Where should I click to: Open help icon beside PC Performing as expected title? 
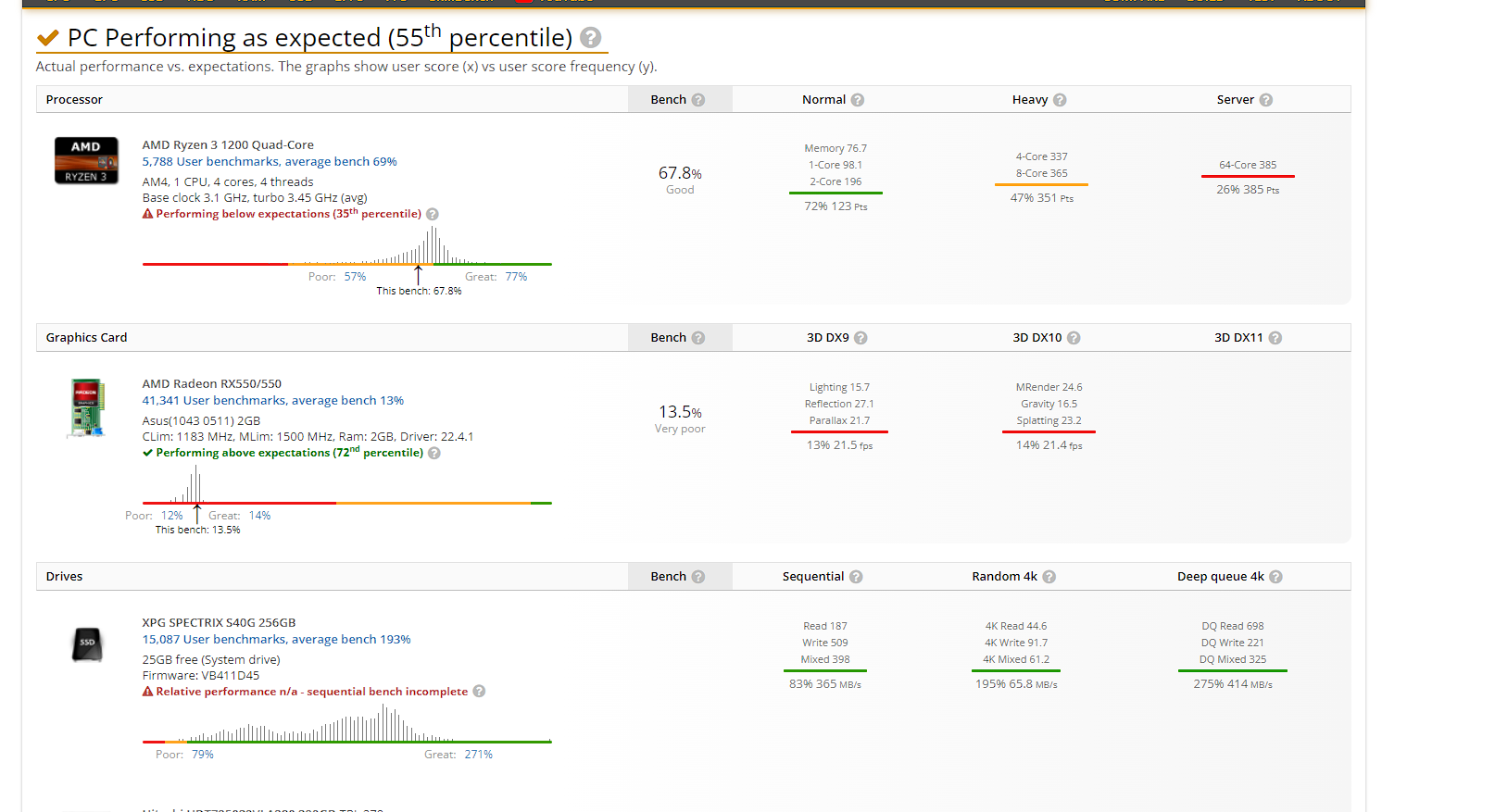coord(590,38)
